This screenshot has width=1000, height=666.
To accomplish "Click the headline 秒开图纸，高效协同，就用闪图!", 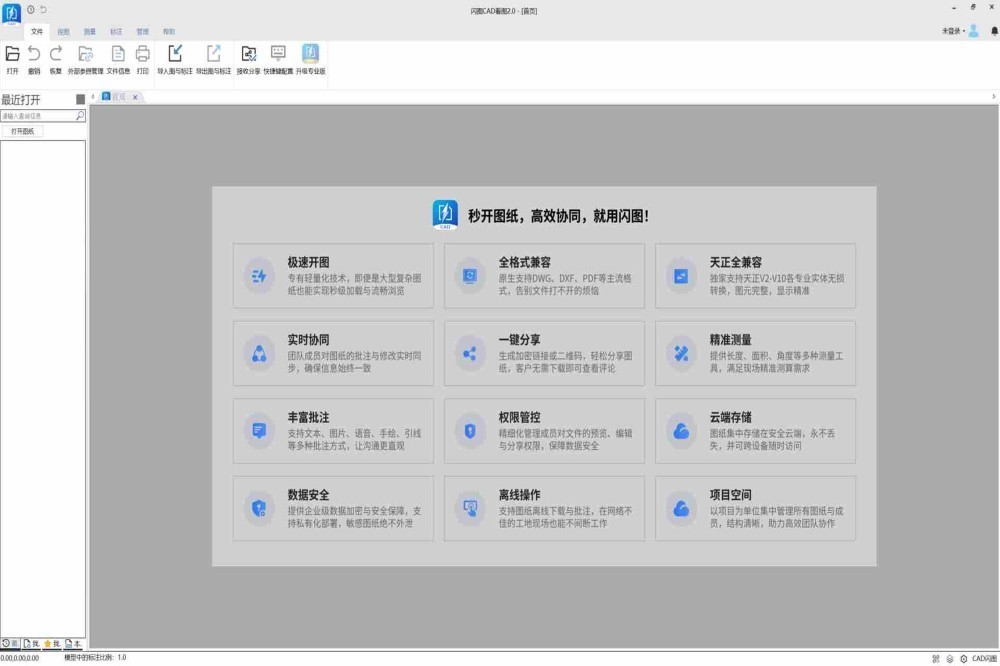I will (558, 216).
